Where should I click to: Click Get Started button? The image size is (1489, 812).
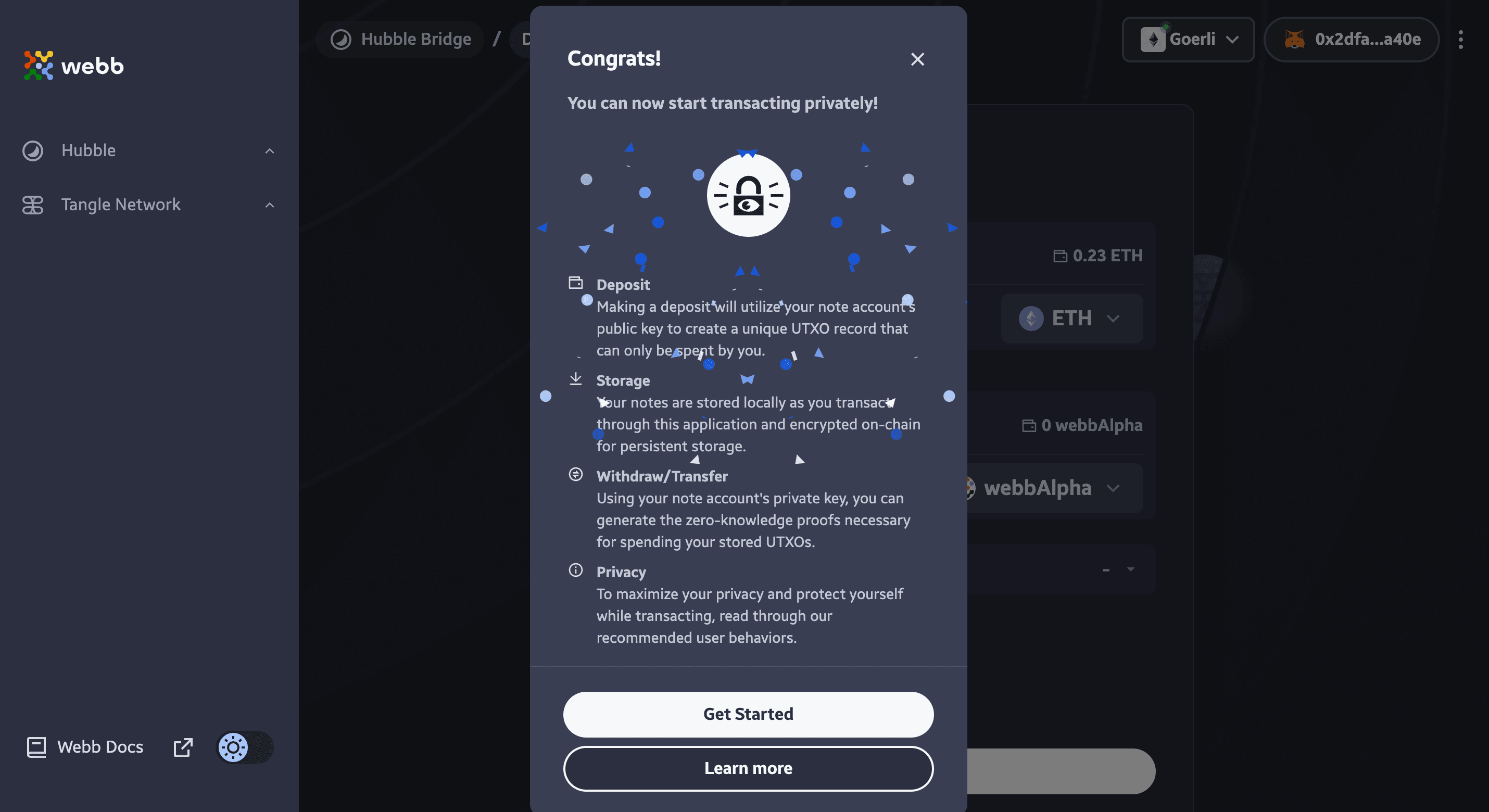748,714
